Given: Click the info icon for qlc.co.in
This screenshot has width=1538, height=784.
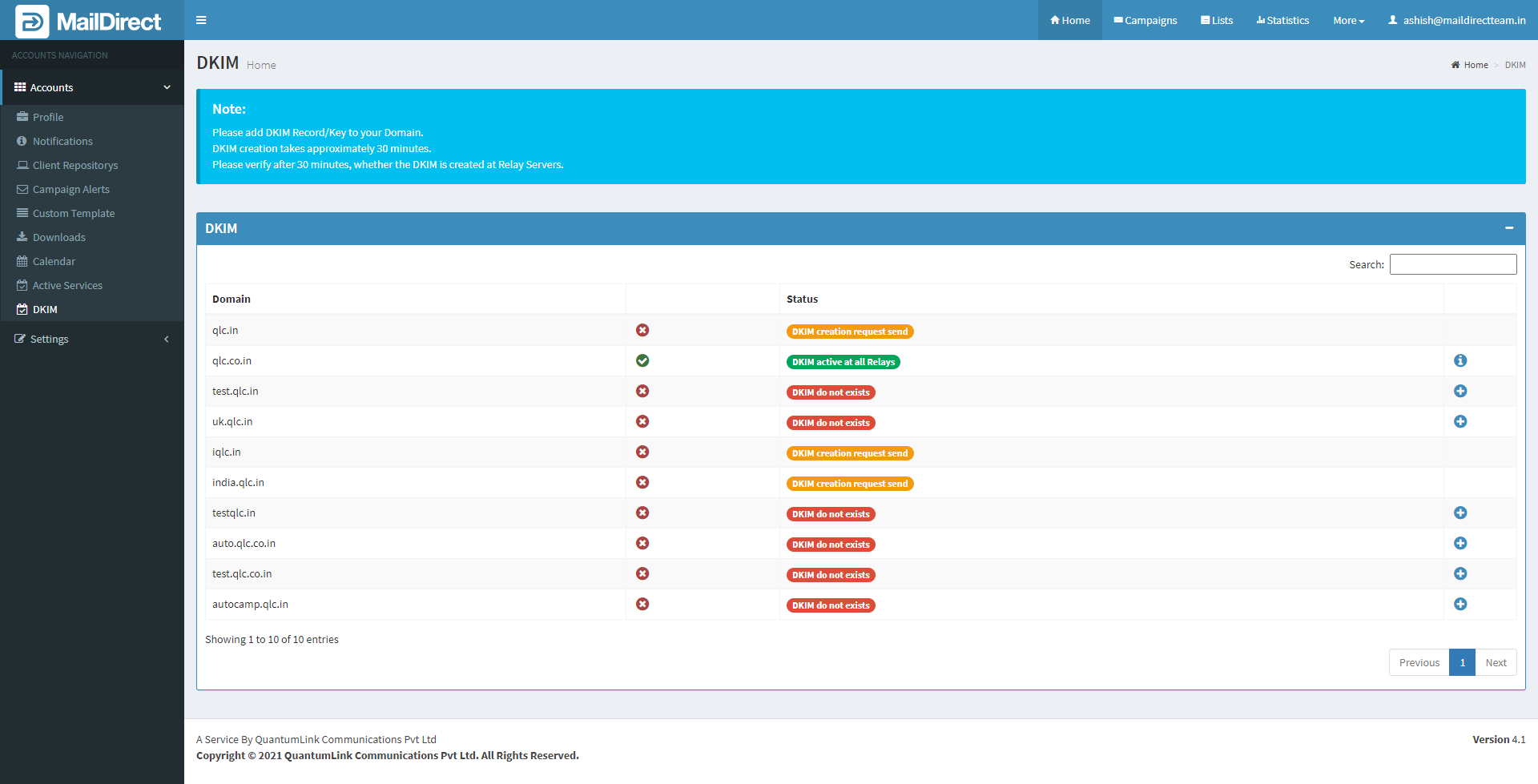Looking at the screenshot, I should [1459, 360].
